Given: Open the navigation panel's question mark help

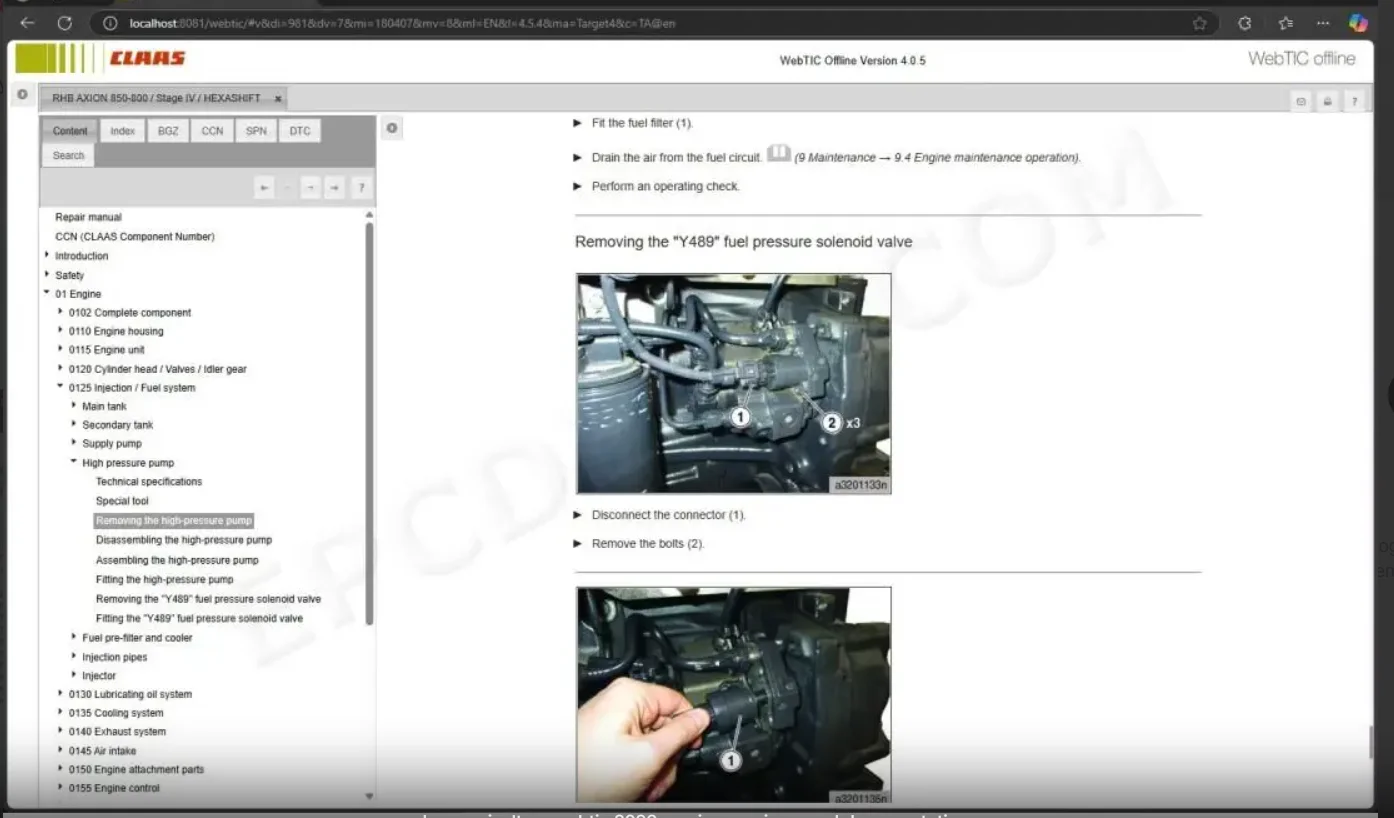Looking at the screenshot, I should [361, 187].
